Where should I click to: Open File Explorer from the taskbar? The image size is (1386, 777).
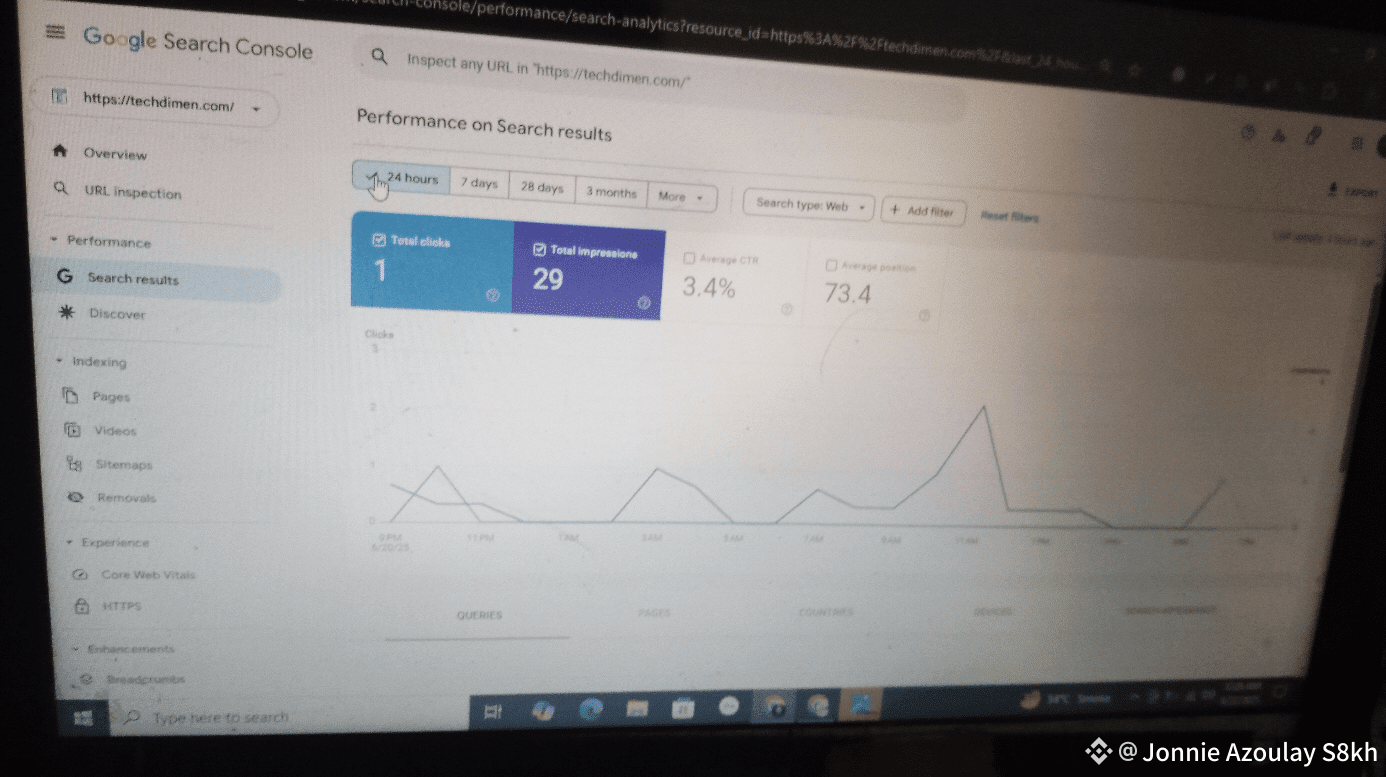[637, 709]
